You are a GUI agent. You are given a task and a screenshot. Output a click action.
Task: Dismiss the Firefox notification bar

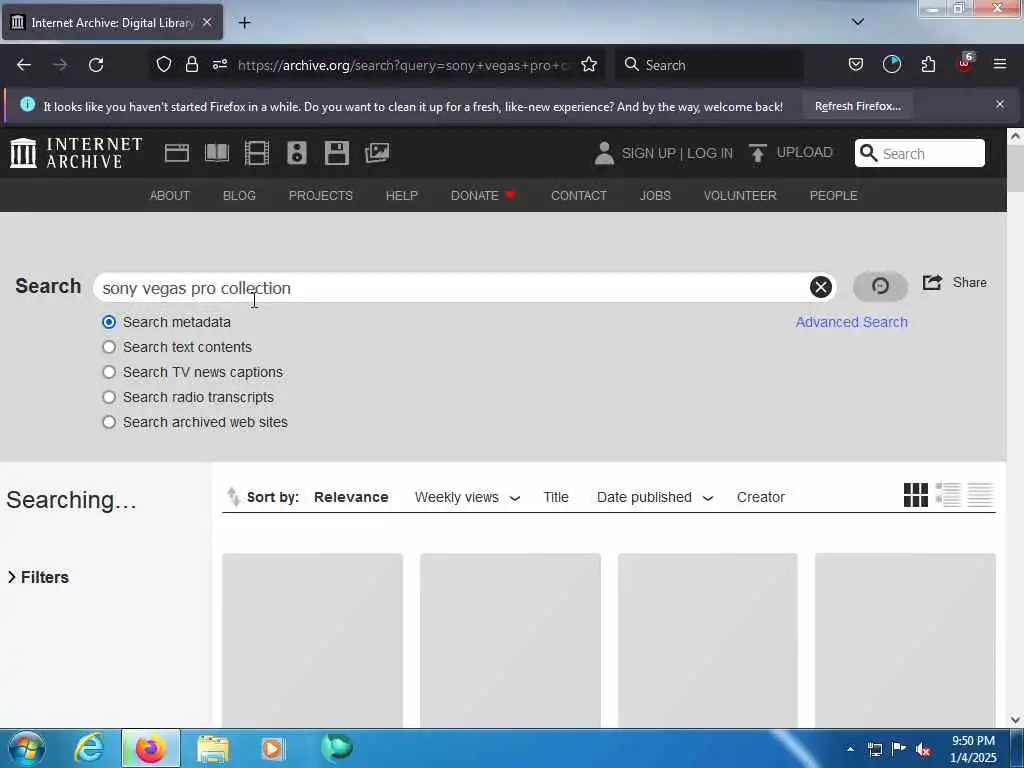click(999, 104)
